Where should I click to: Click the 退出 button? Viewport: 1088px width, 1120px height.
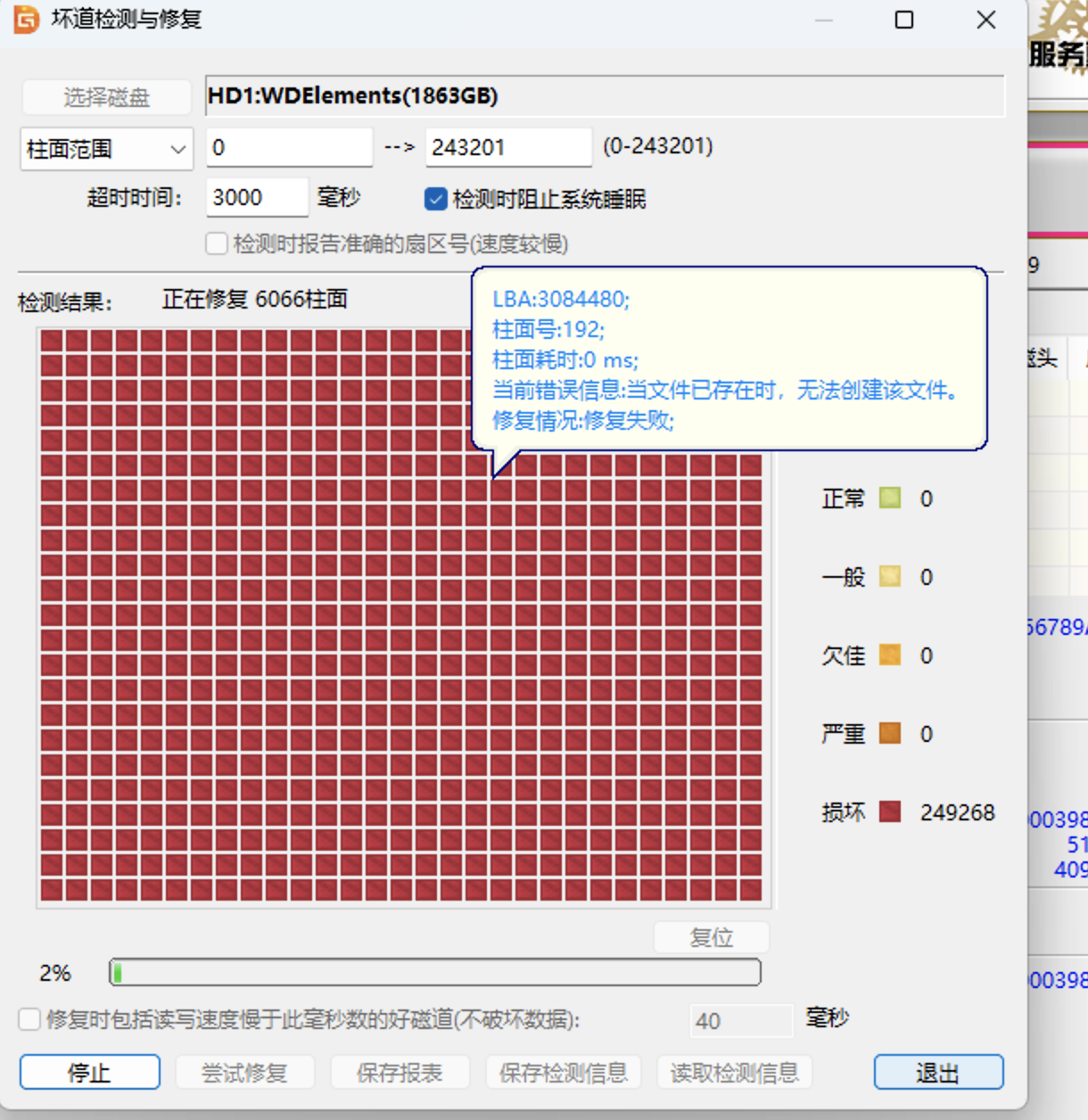tap(938, 1073)
